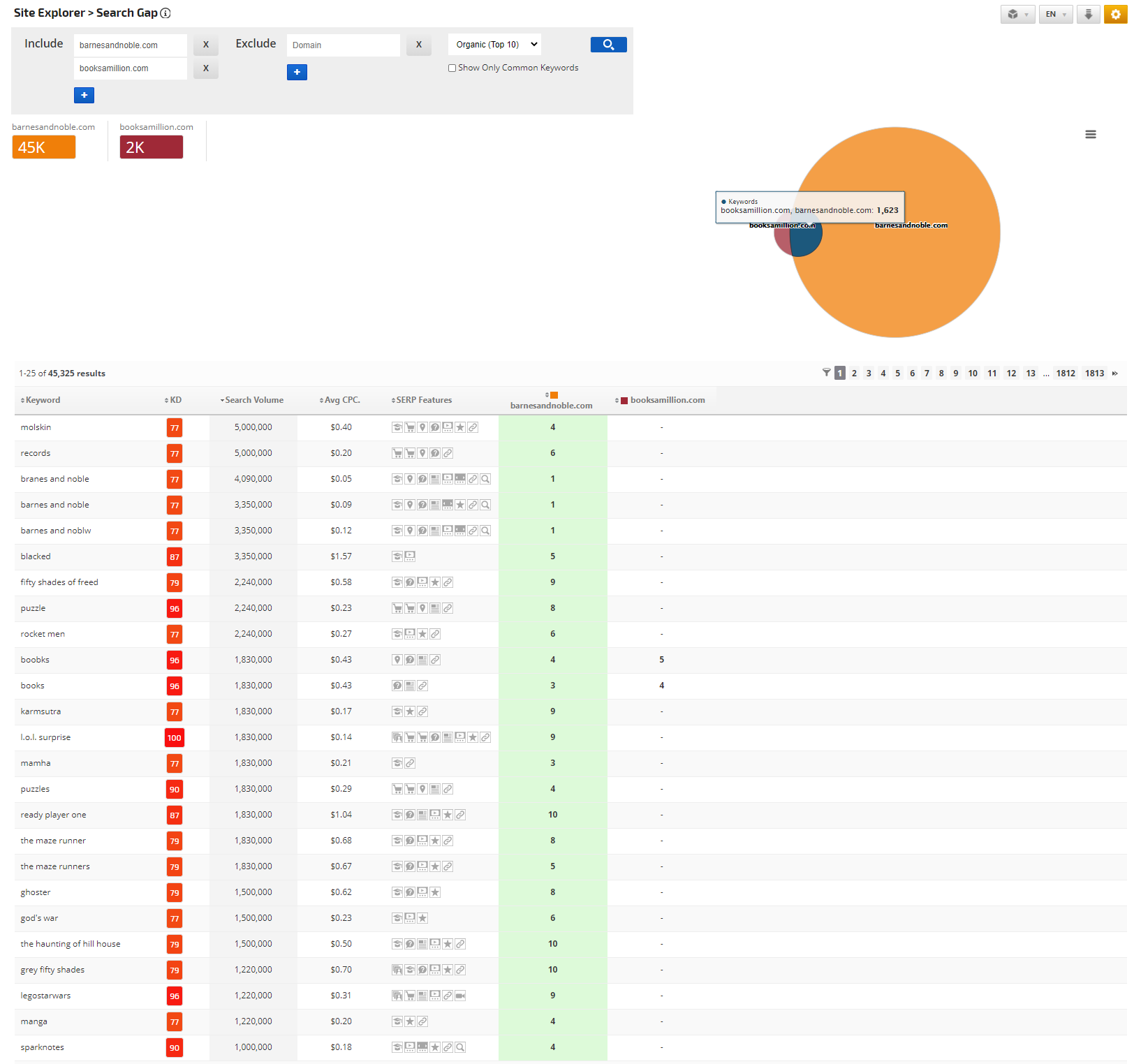Open the chart hamburger menu
The width and height of the screenshot is (1134, 1064).
click(x=1090, y=135)
